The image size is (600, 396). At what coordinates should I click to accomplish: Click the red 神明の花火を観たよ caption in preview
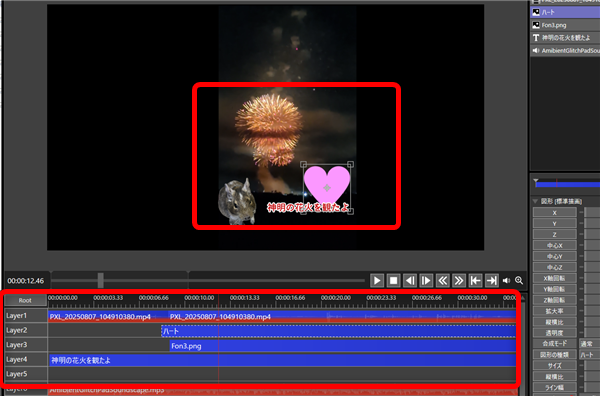(x=308, y=208)
